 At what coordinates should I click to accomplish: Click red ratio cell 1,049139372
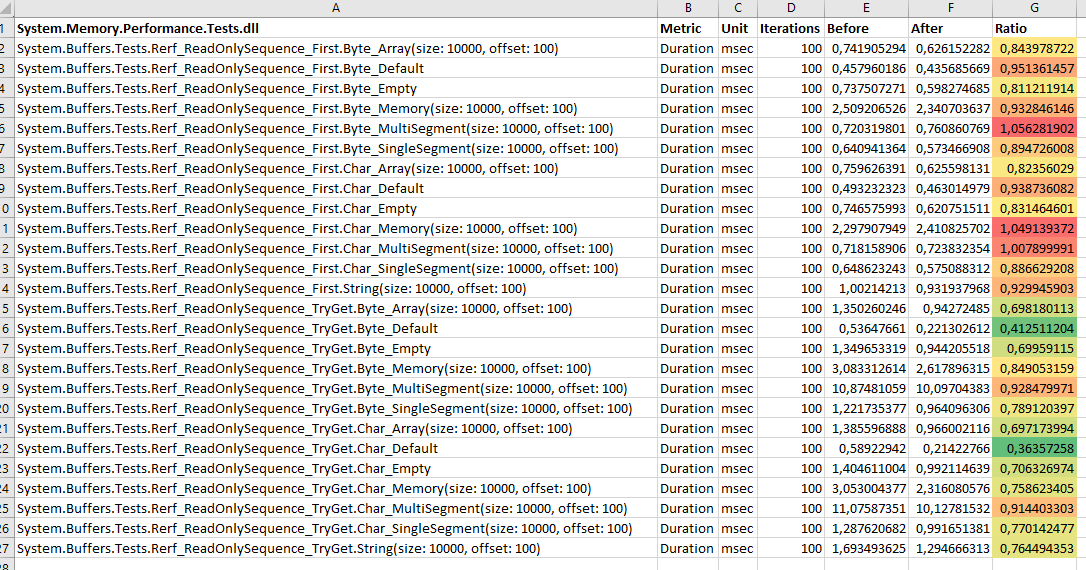[x=1035, y=229]
